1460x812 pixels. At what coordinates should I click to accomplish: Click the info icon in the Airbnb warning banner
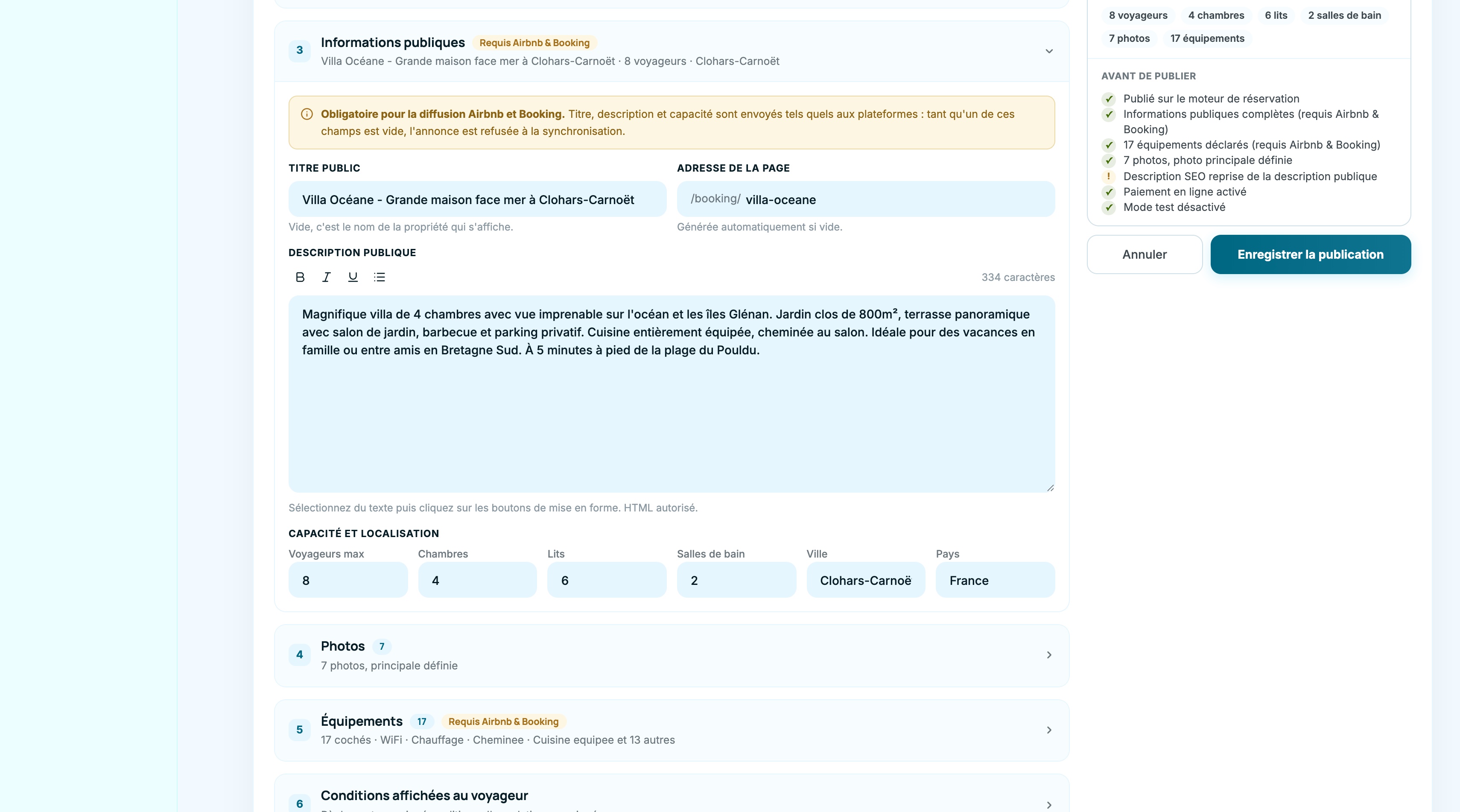pyautogui.click(x=307, y=114)
